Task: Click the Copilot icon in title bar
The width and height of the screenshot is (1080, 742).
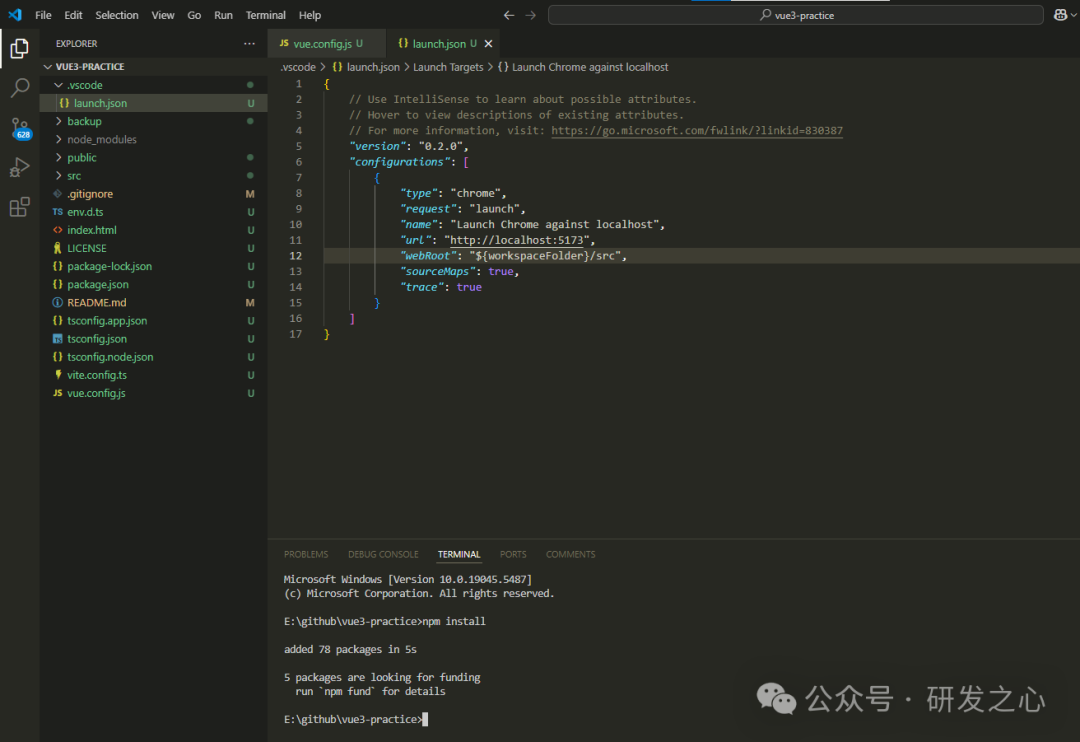Action: coord(1061,15)
